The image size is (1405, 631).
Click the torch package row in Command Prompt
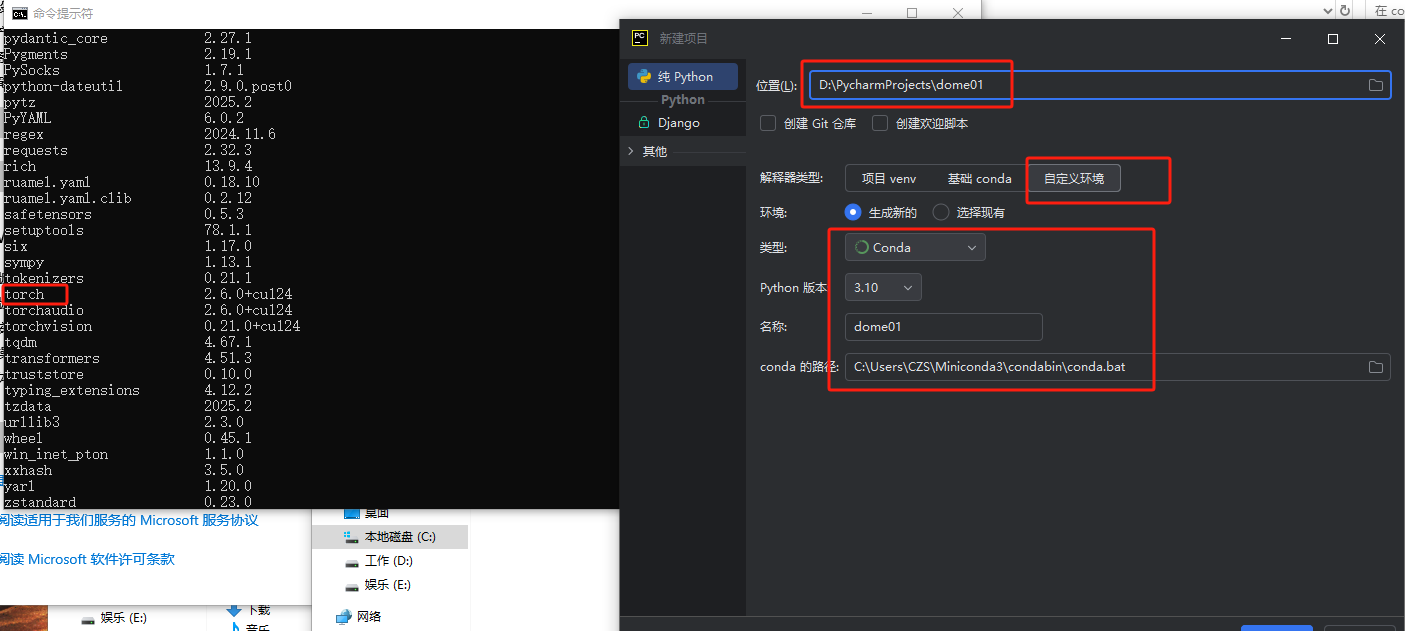point(148,295)
